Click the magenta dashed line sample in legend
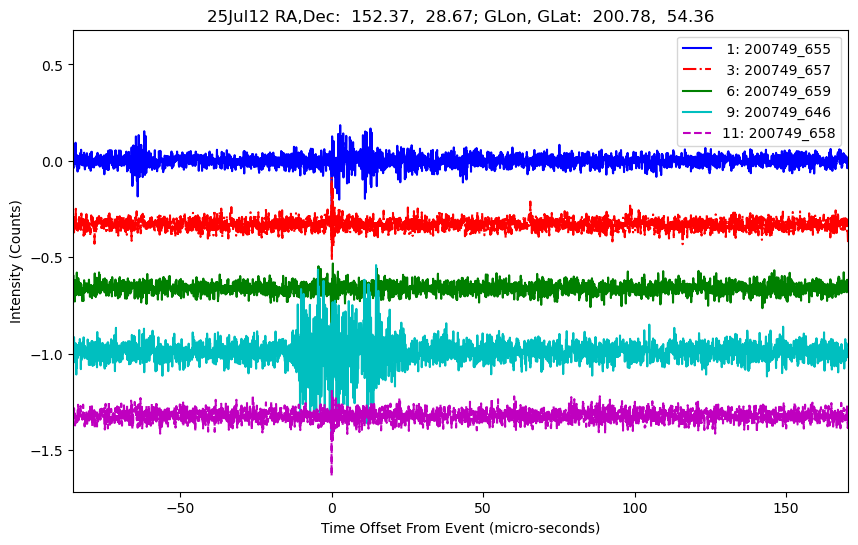This screenshot has width=858, height=545. tap(697, 132)
